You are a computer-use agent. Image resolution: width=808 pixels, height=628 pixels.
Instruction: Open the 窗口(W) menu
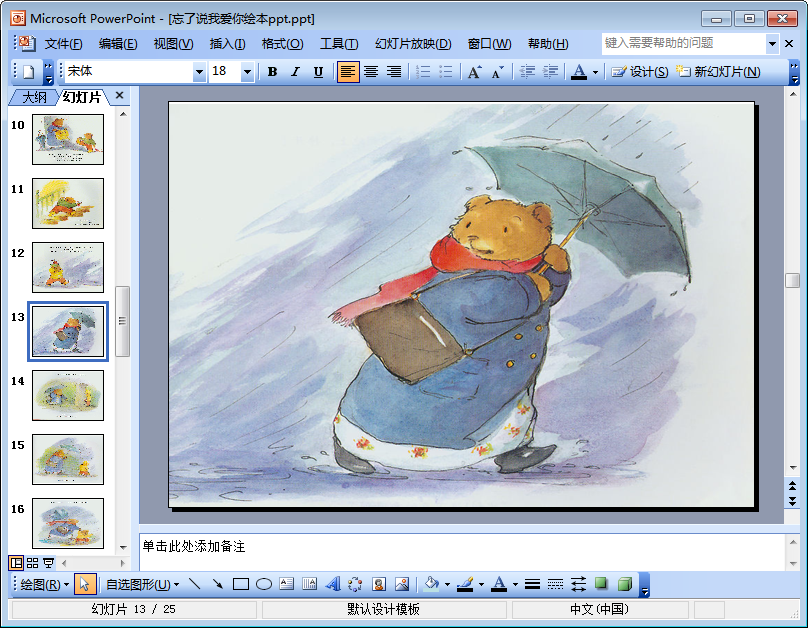click(490, 44)
